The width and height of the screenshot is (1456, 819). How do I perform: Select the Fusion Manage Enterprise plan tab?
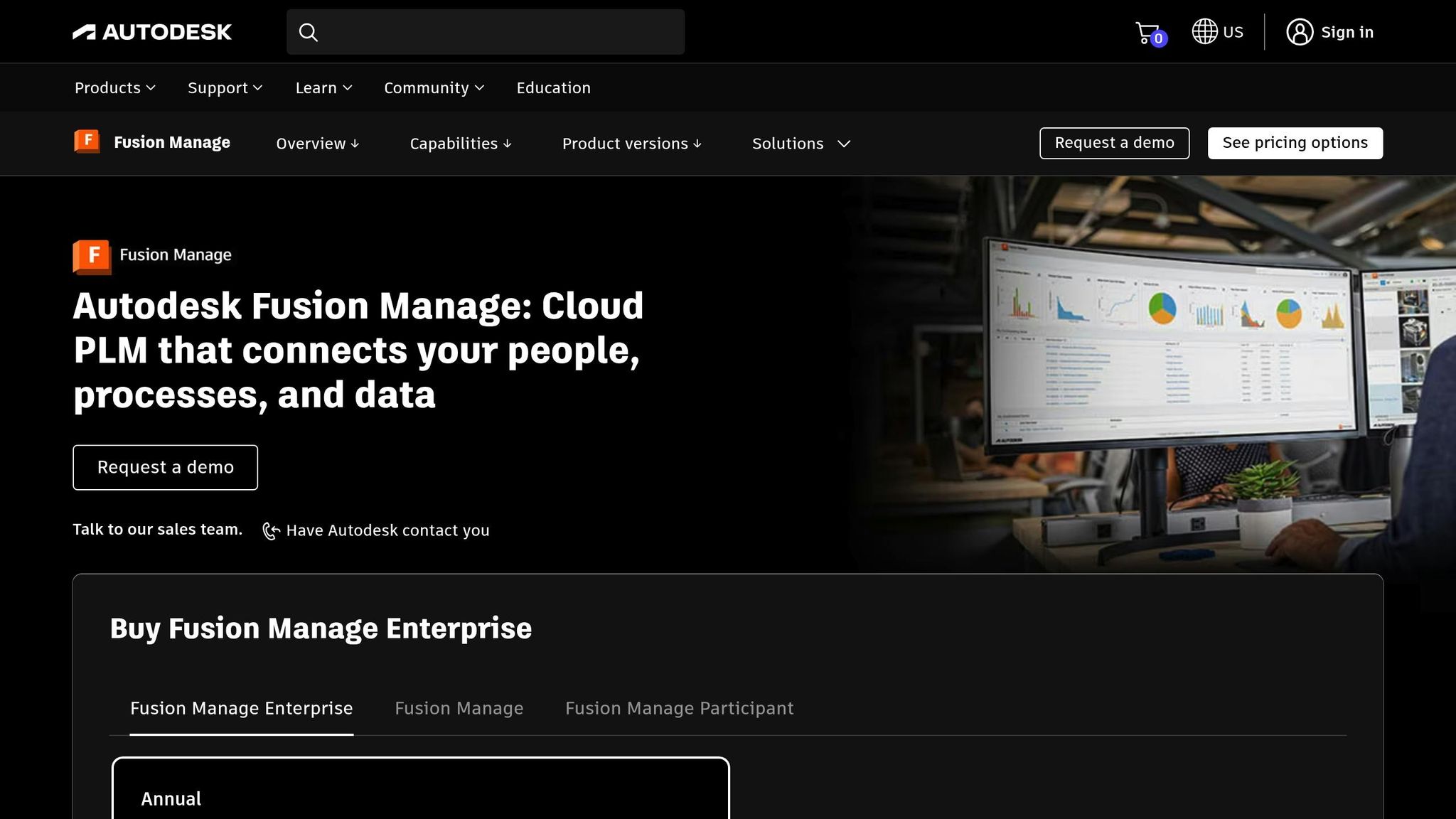(x=241, y=707)
